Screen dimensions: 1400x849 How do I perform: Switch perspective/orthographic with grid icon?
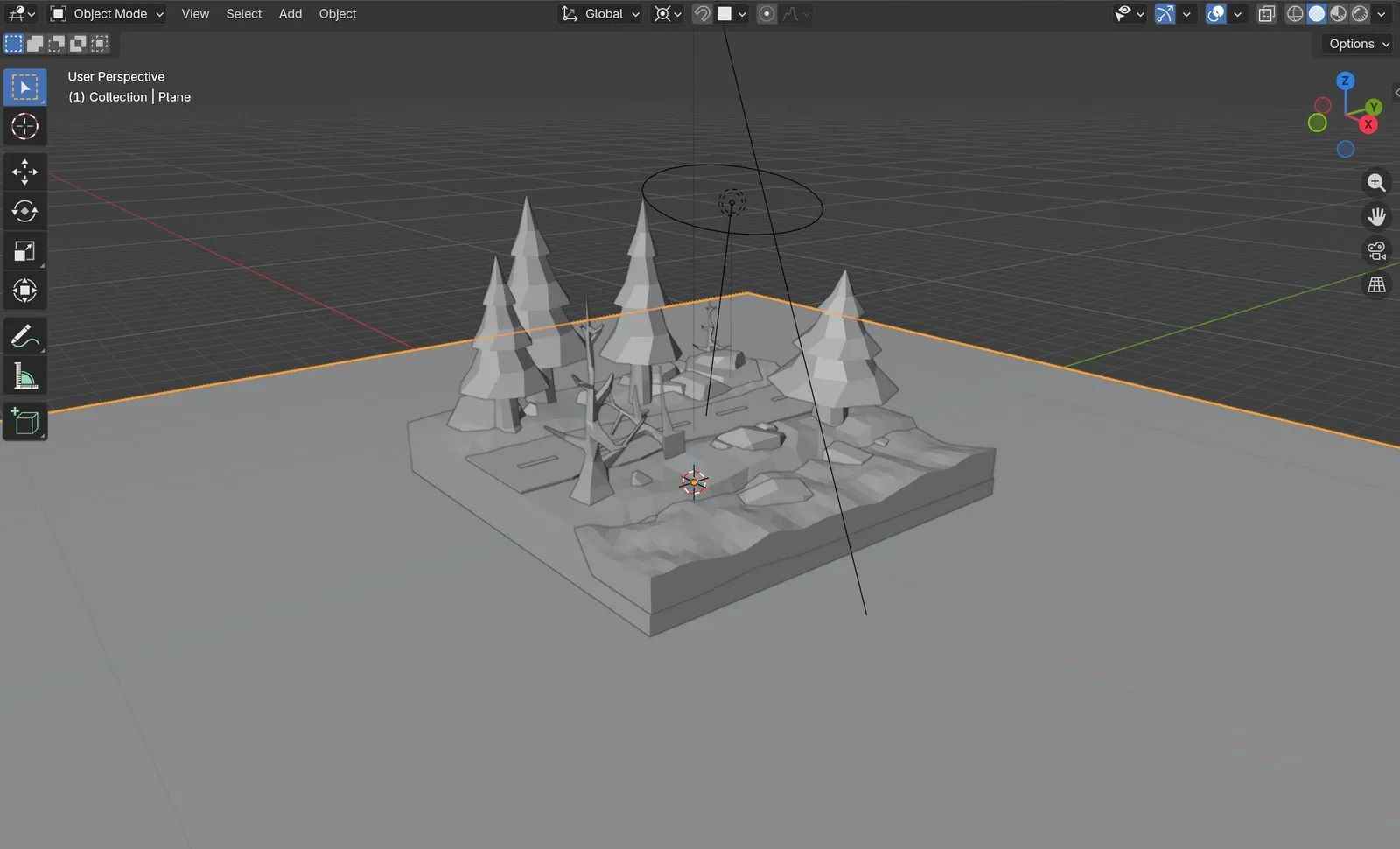coord(1376,285)
